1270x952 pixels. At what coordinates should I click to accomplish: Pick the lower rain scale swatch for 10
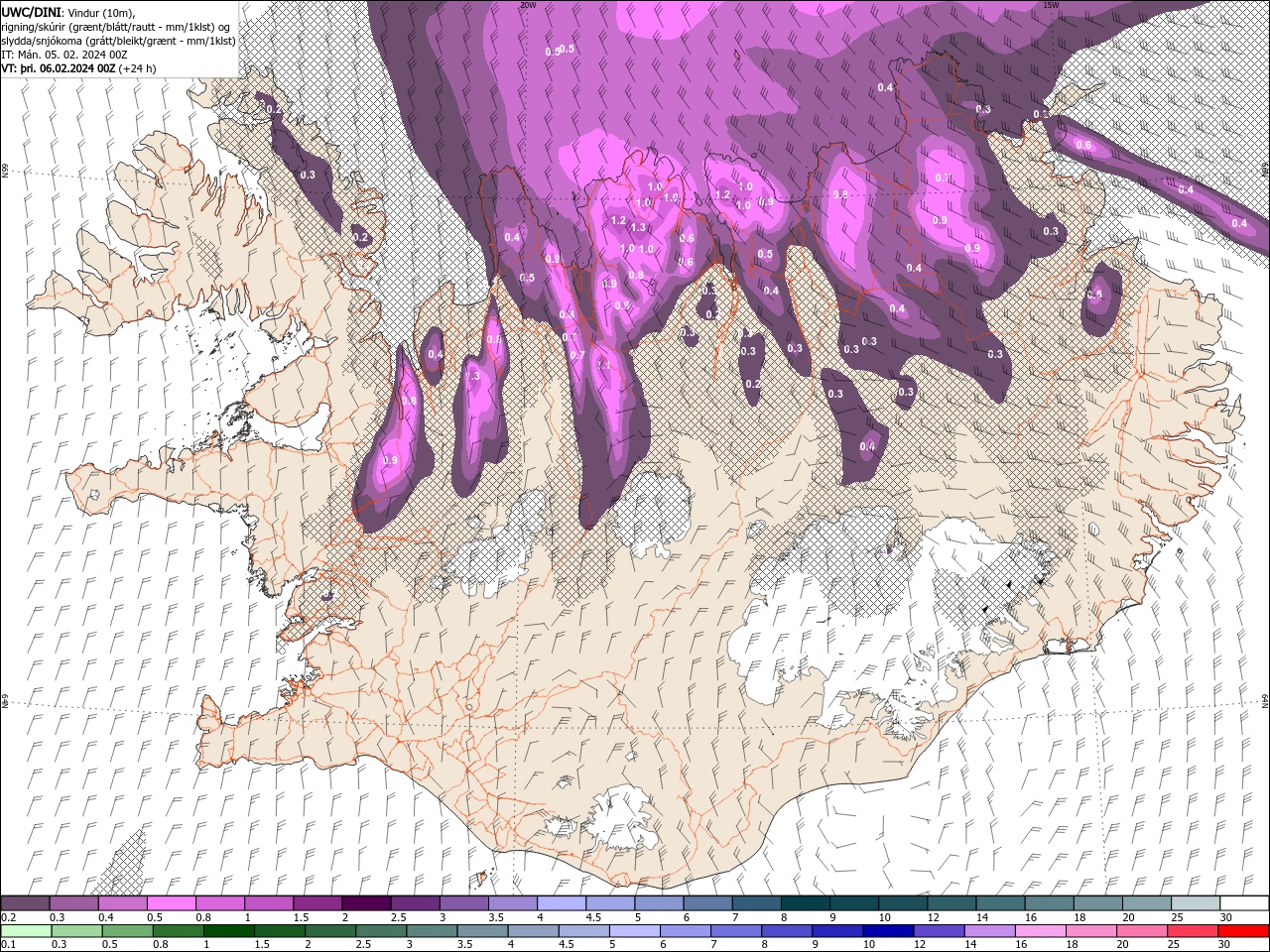[x=888, y=930]
